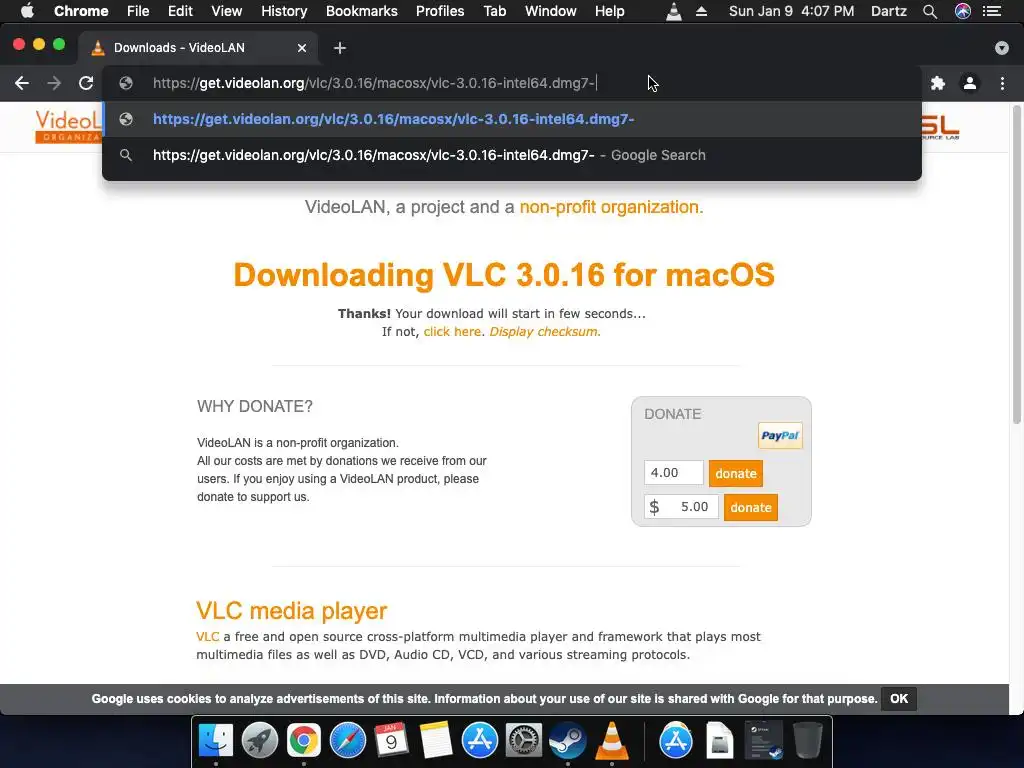Screen dimensions: 1024x768
Task: Open Steam from the Dock
Action: tap(568, 741)
